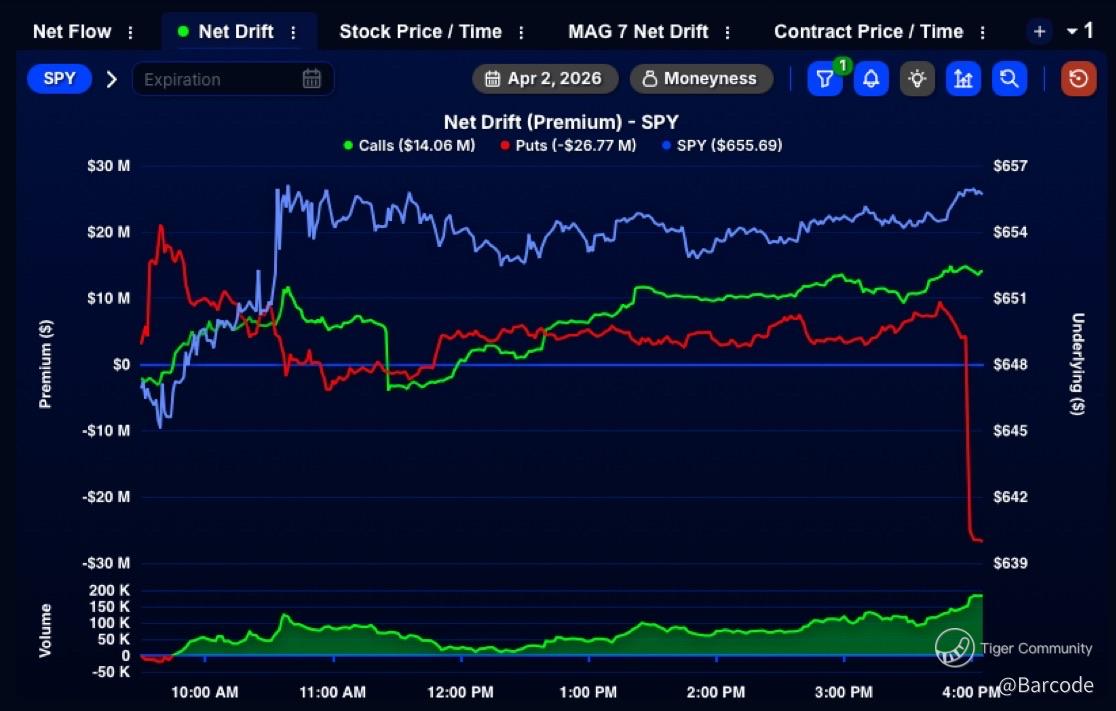Image resolution: width=1116 pixels, height=711 pixels.
Task: Open the MAG 7 Net Drift tab
Action: pos(638,32)
